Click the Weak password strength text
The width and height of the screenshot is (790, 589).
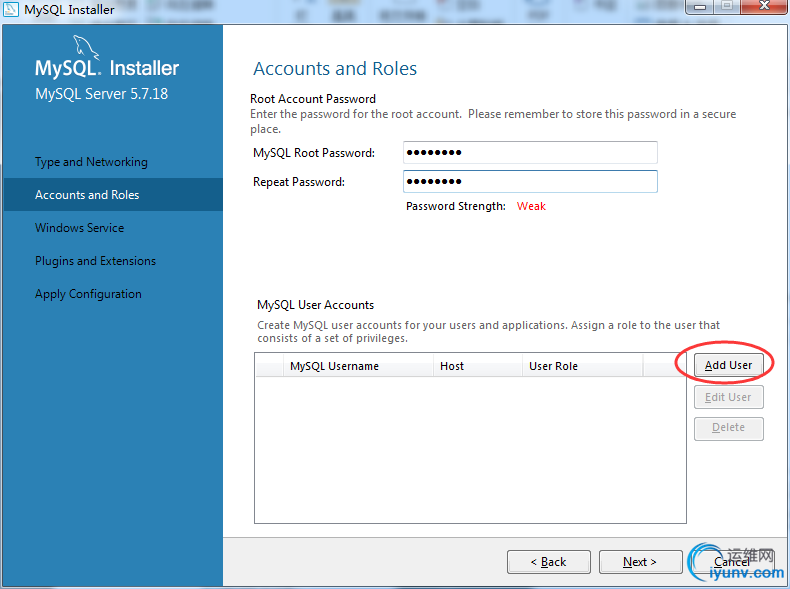point(531,206)
